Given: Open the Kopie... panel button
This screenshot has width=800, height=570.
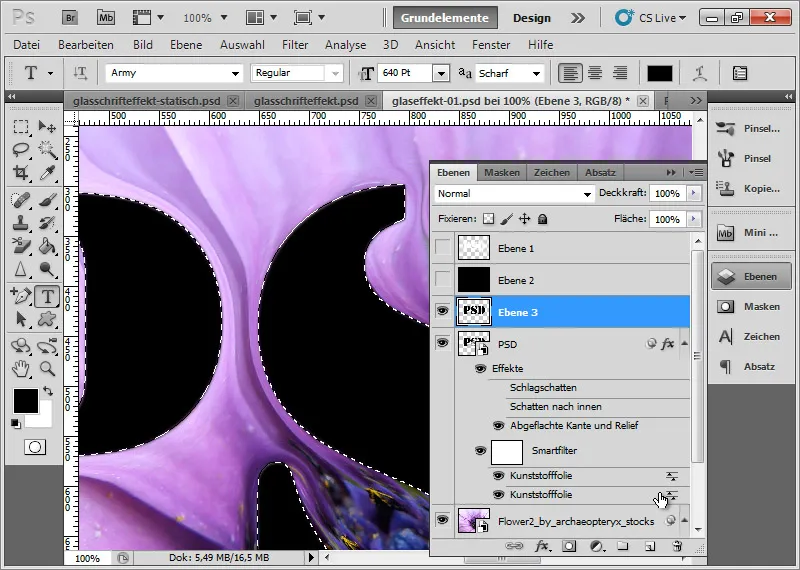Looking at the screenshot, I should (750, 189).
